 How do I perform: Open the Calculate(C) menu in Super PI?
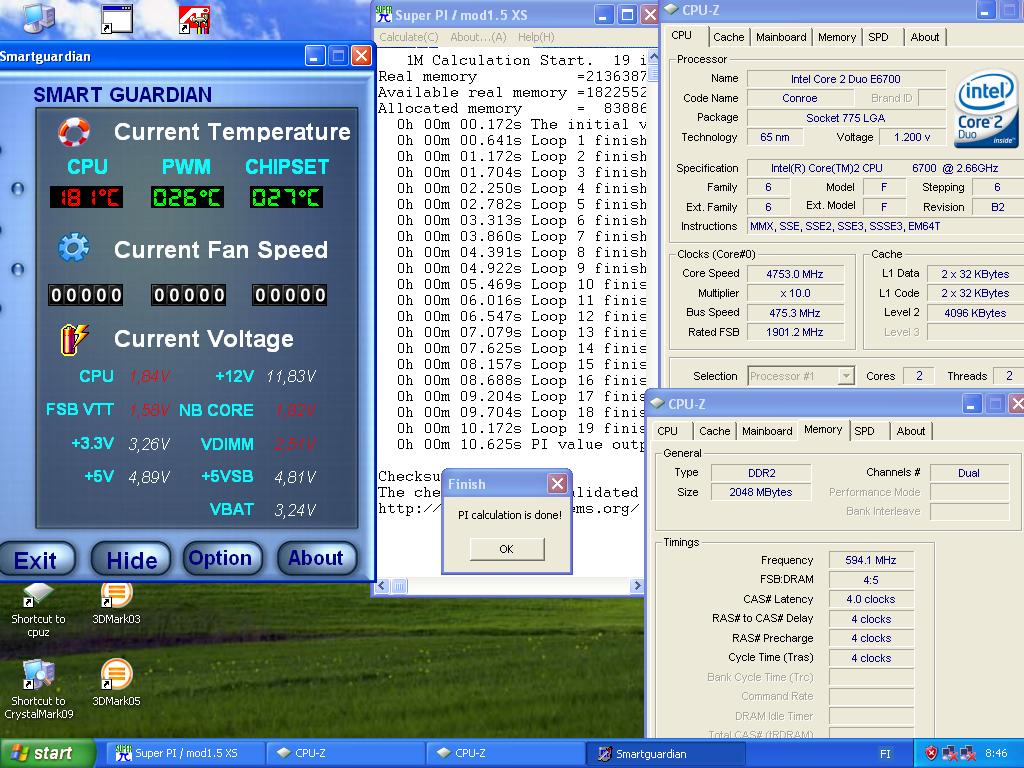pyautogui.click(x=409, y=37)
